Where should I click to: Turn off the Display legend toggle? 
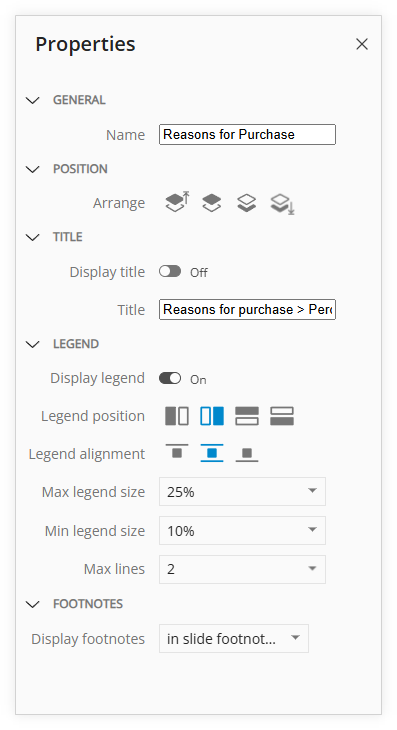[x=170, y=378]
